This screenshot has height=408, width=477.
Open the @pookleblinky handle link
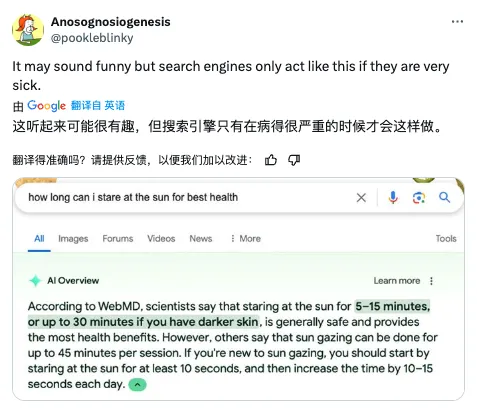pyautogui.click(x=92, y=38)
